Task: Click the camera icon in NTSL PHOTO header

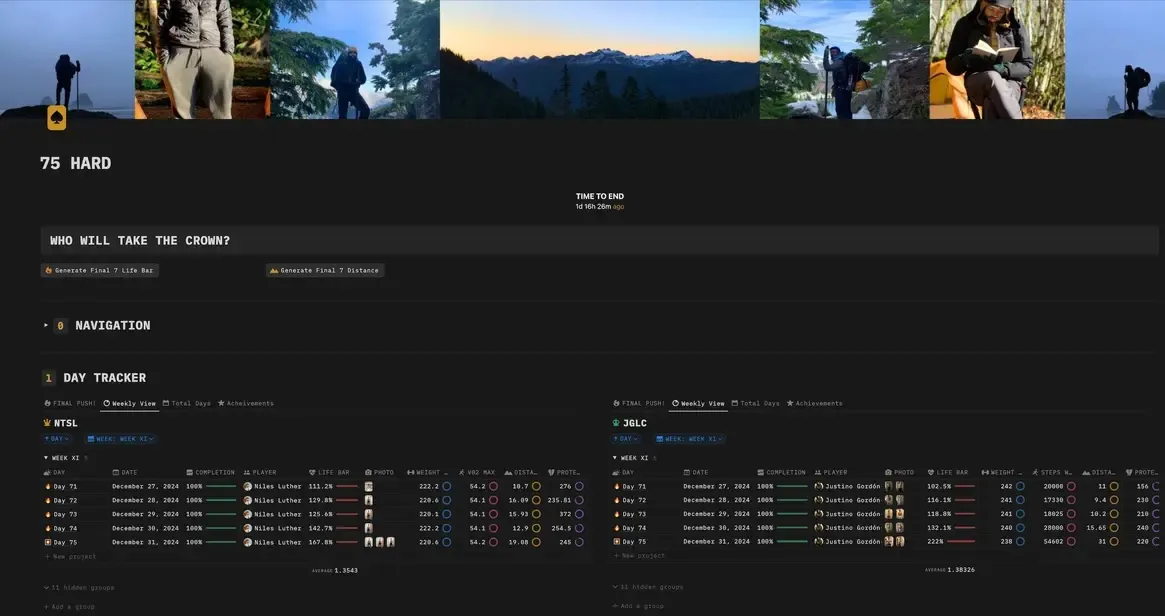Action: [x=369, y=473]
